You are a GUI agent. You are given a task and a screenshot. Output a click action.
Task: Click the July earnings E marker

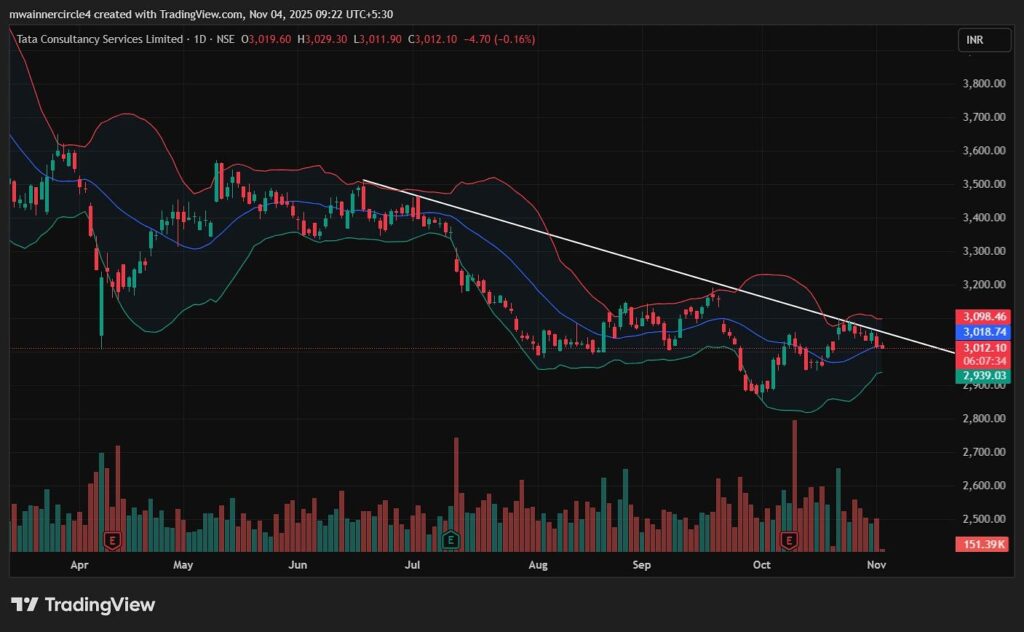450,540
